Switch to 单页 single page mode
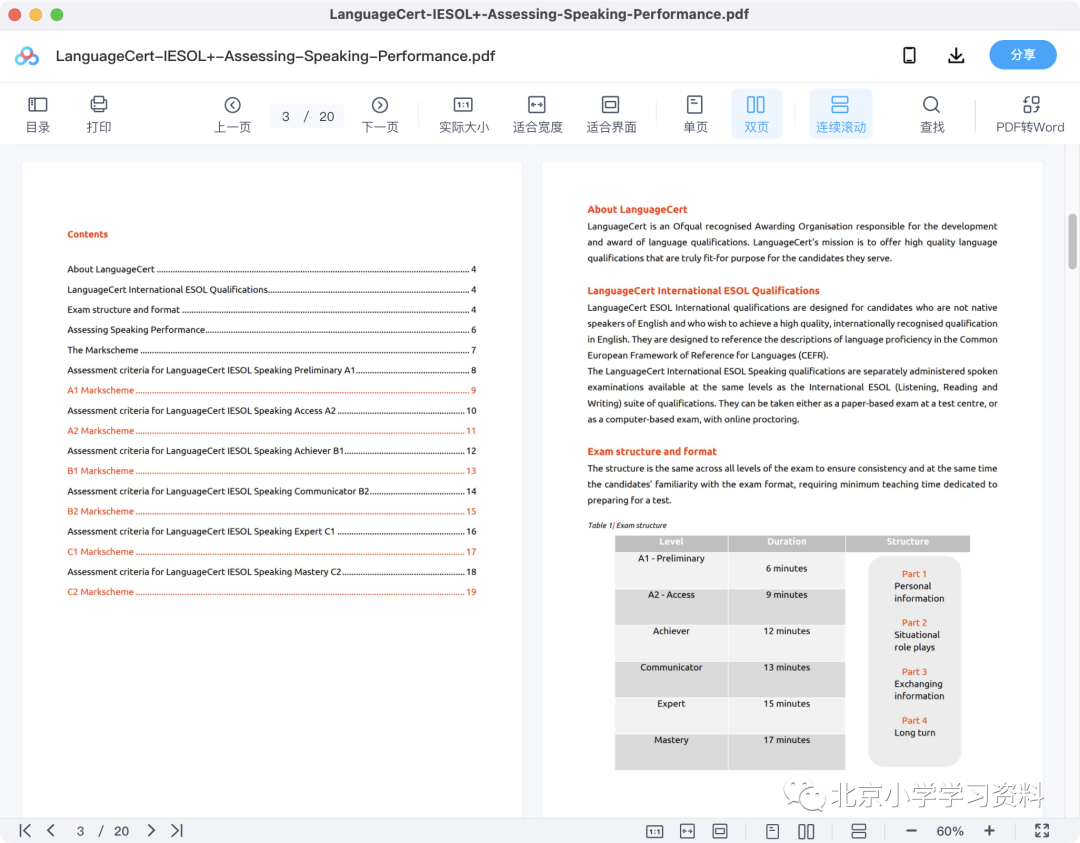The image size is (1080, 843). (x=695, y=114)
